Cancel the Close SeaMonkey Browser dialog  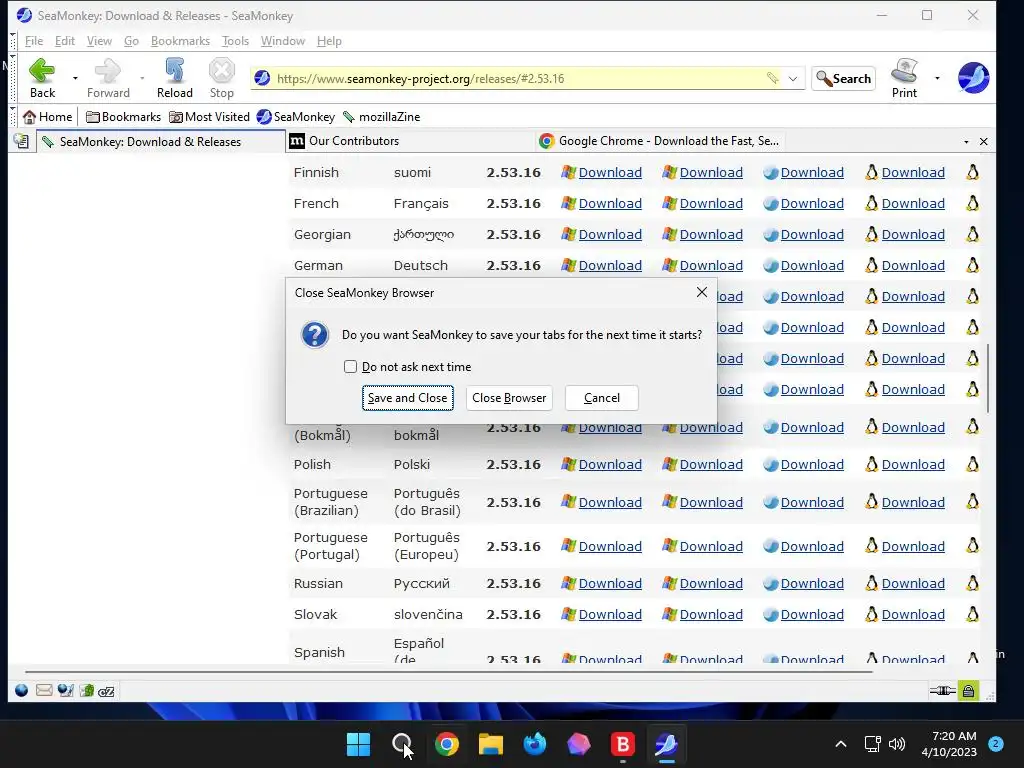601,398
